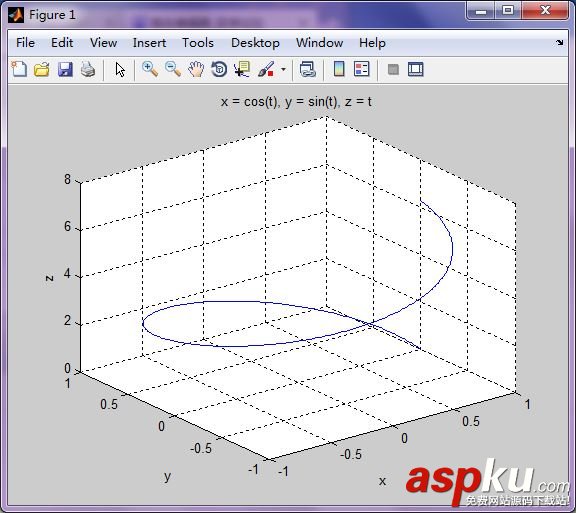Click the MATLAB logo in title bar
576x513 pixels.
pyautogui.click(x=16, y=15)
